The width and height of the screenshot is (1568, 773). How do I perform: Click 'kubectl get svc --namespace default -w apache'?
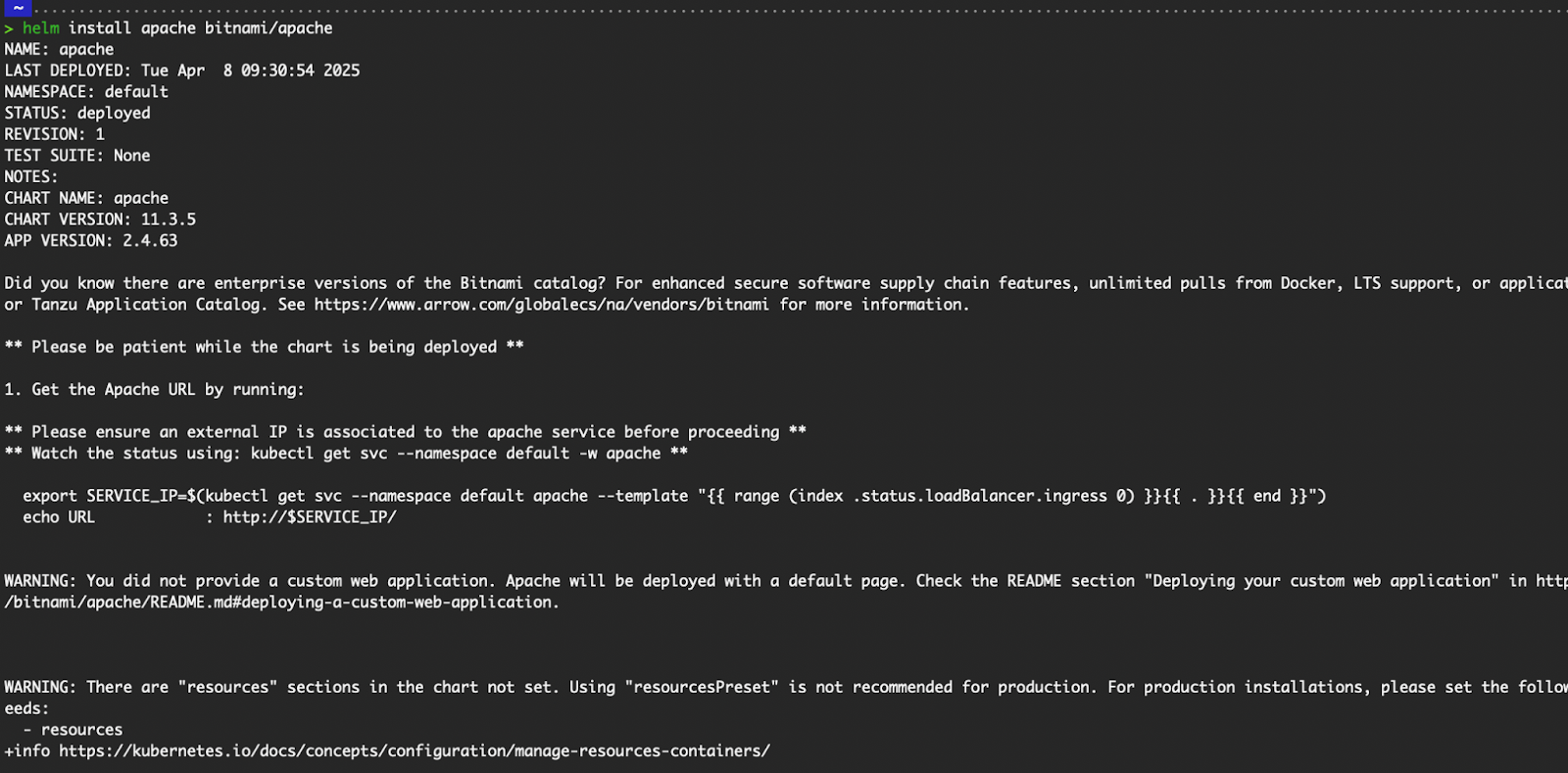[x=456, y=454]
